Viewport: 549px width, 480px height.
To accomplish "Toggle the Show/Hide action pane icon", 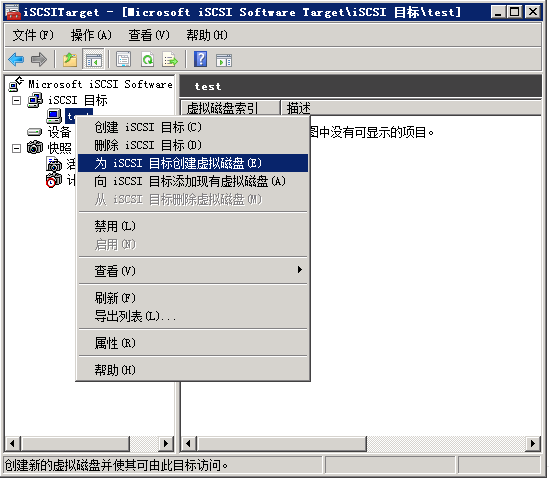I will coord(224,60).
